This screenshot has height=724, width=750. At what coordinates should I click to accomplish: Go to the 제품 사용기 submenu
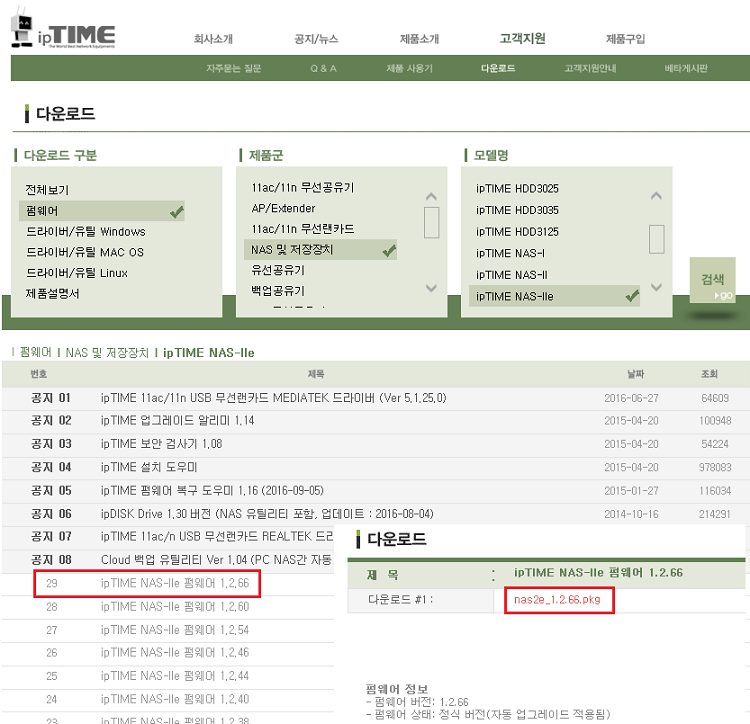(x=409, y=68)
